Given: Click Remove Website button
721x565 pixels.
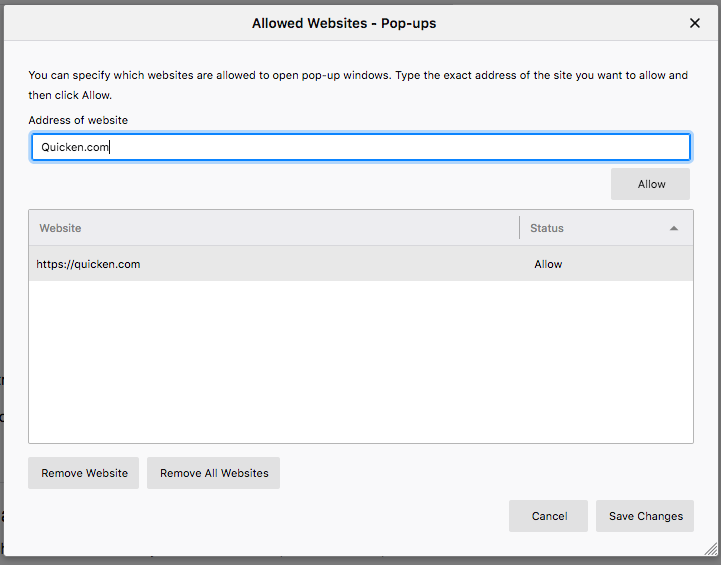Looking at the screenshot, I should [x=84, y=473].
